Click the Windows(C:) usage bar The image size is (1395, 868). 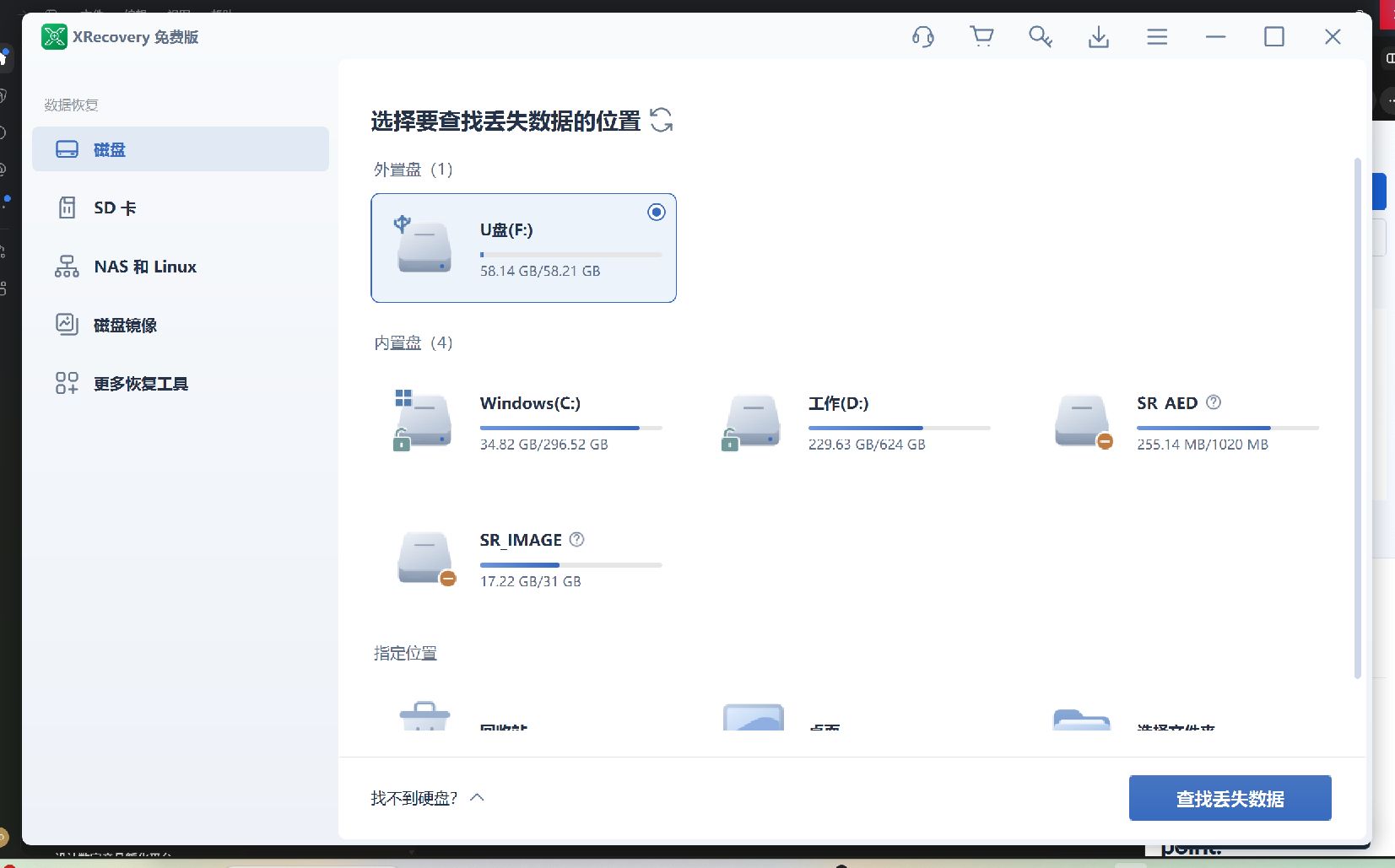571,428
